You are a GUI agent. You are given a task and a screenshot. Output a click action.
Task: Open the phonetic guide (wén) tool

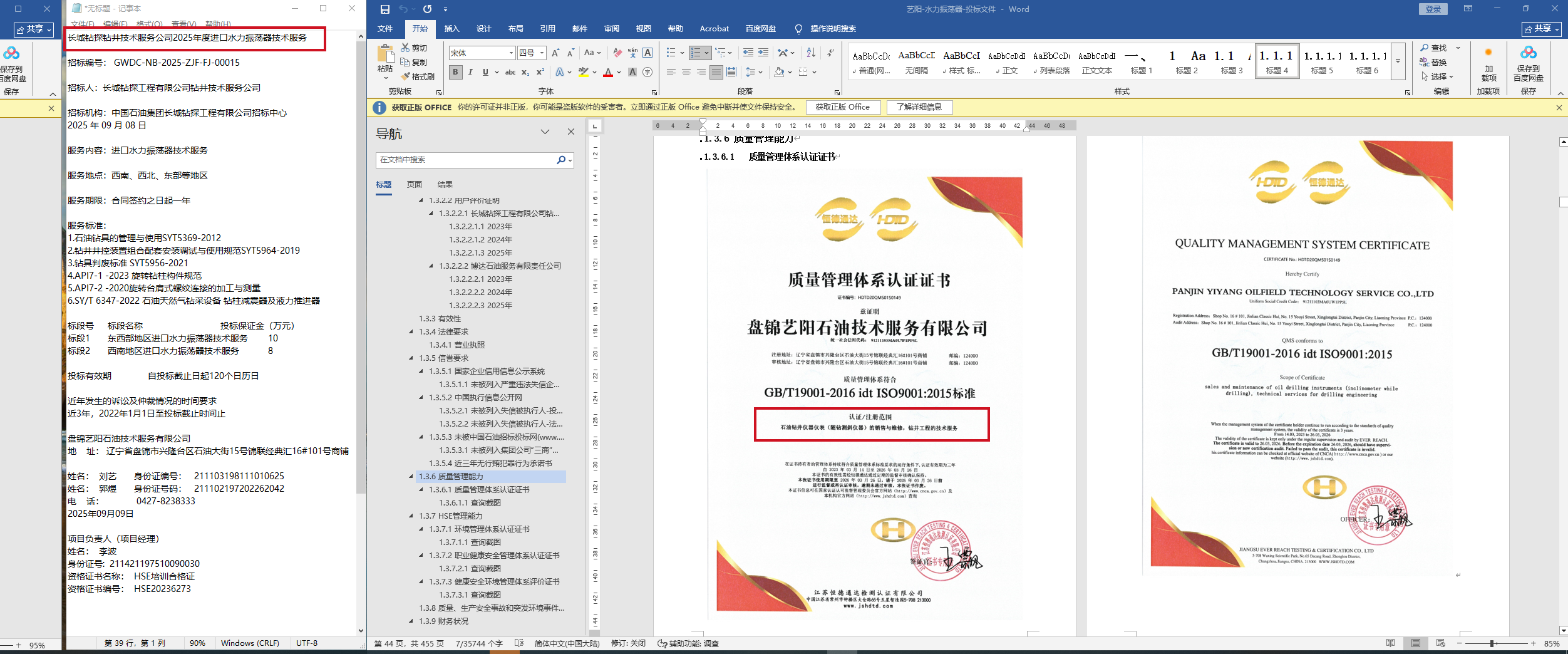click(632, 53)
